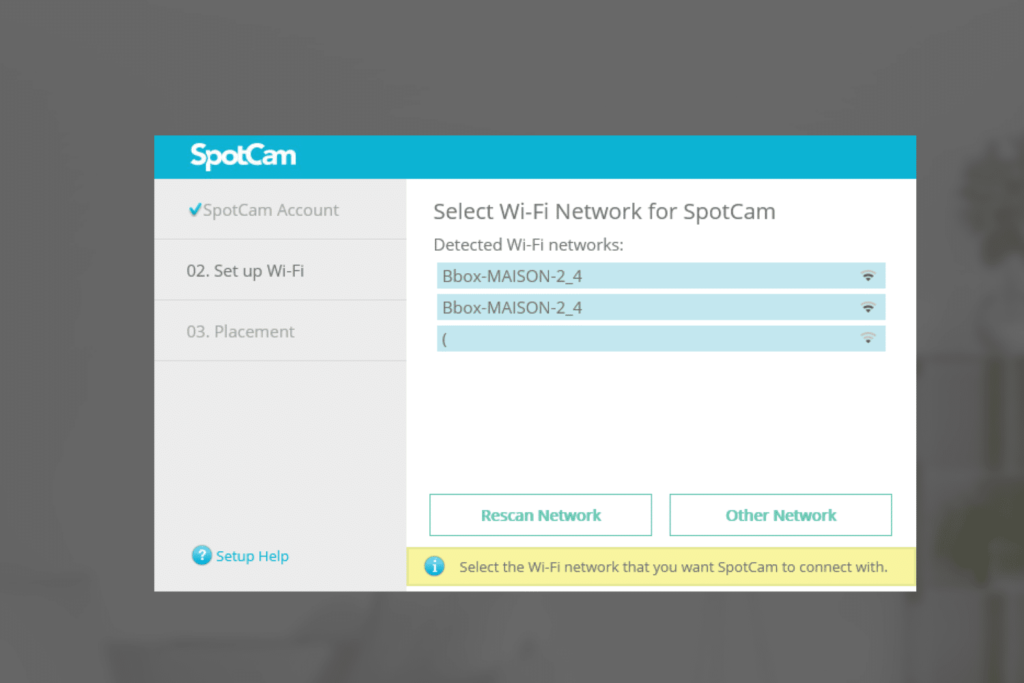Click the Wi-Fi signal icon of the second Bbox-MAISON-2_4 row
This screenshot has width=1024, height=683.
tap(868, 307)
